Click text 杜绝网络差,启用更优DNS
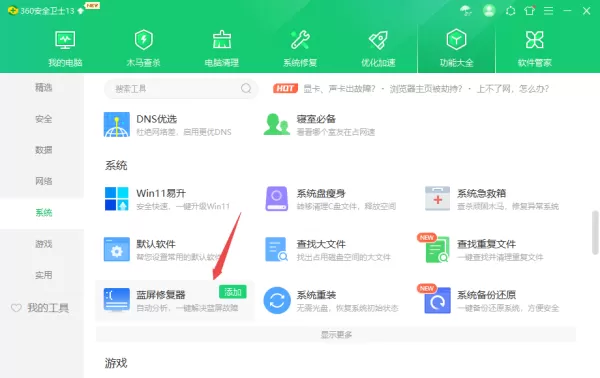Screen dimensions: 600x378 click(184, 132)
